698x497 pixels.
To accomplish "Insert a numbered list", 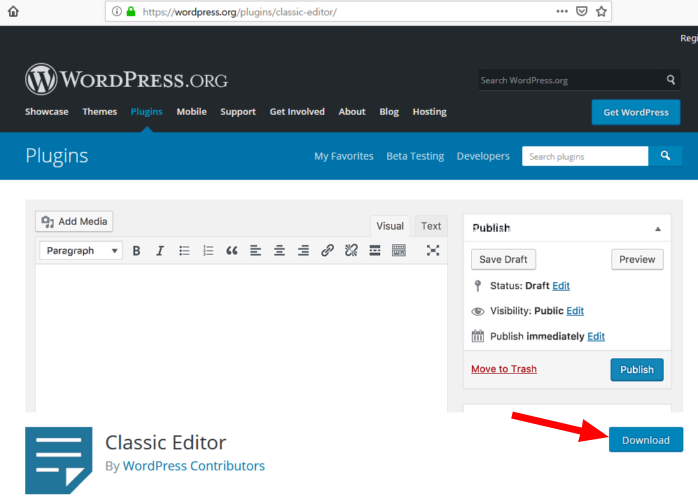I will [x=208, y=251].
